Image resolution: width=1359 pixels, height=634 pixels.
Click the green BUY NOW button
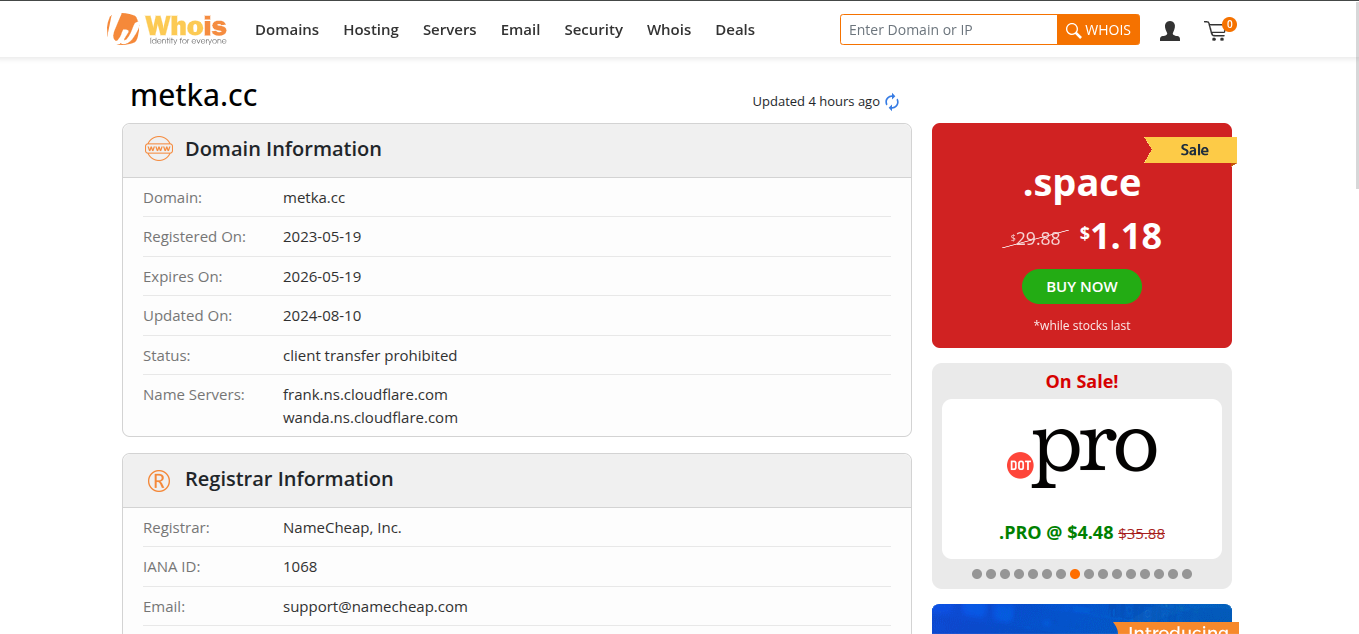pyautogui.click(x=1082, y=287)
